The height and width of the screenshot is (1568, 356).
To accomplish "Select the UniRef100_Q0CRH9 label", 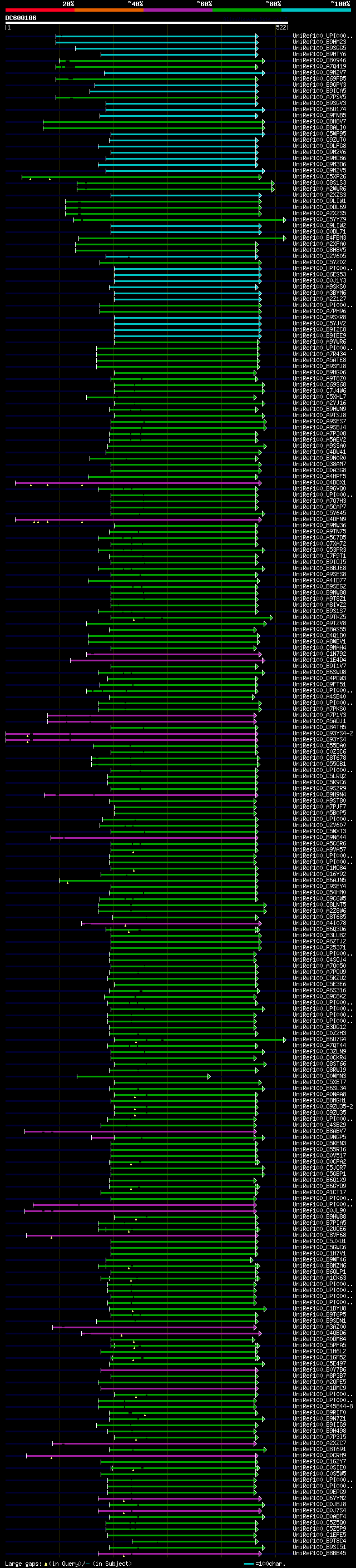I will [x=319, y=1456].
